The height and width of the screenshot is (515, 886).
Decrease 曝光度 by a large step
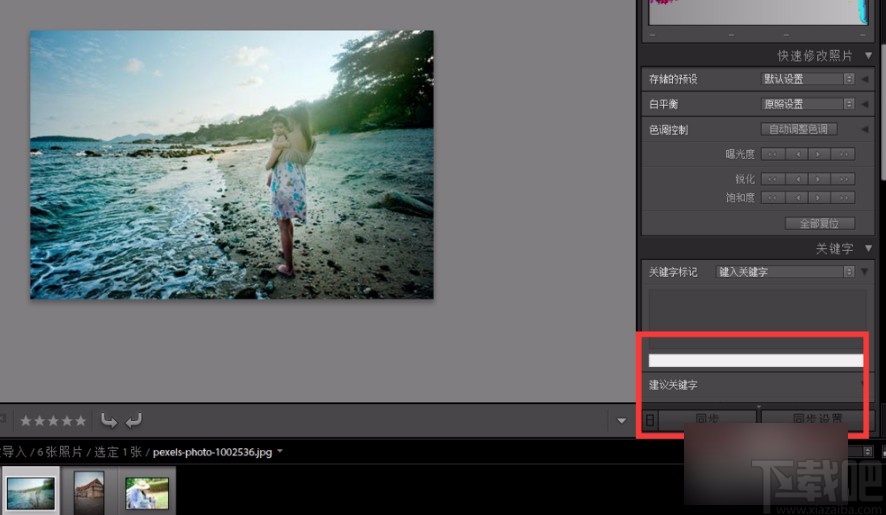(x=772, y=154)
